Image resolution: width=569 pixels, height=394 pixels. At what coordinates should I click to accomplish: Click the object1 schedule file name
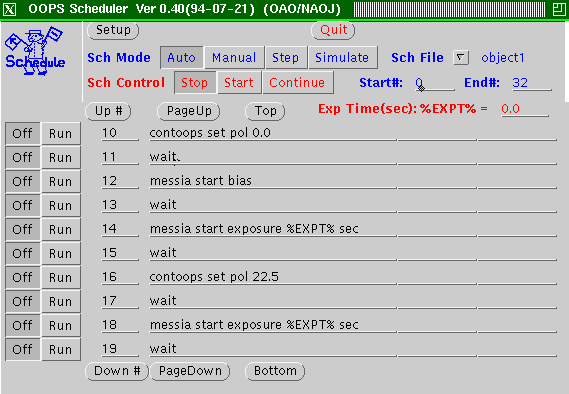tap(503, 58)
